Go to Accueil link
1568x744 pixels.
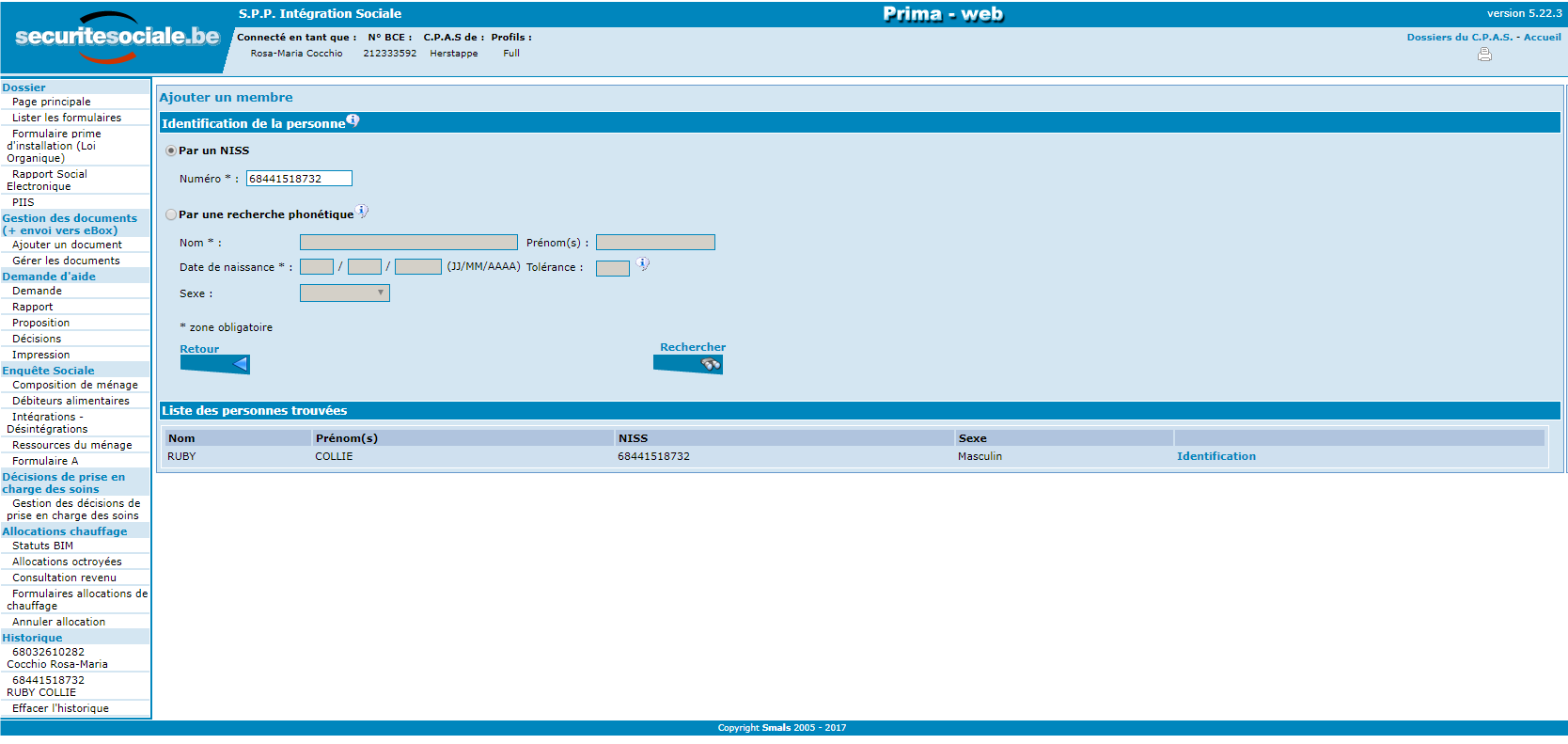tap(1542, 38)
